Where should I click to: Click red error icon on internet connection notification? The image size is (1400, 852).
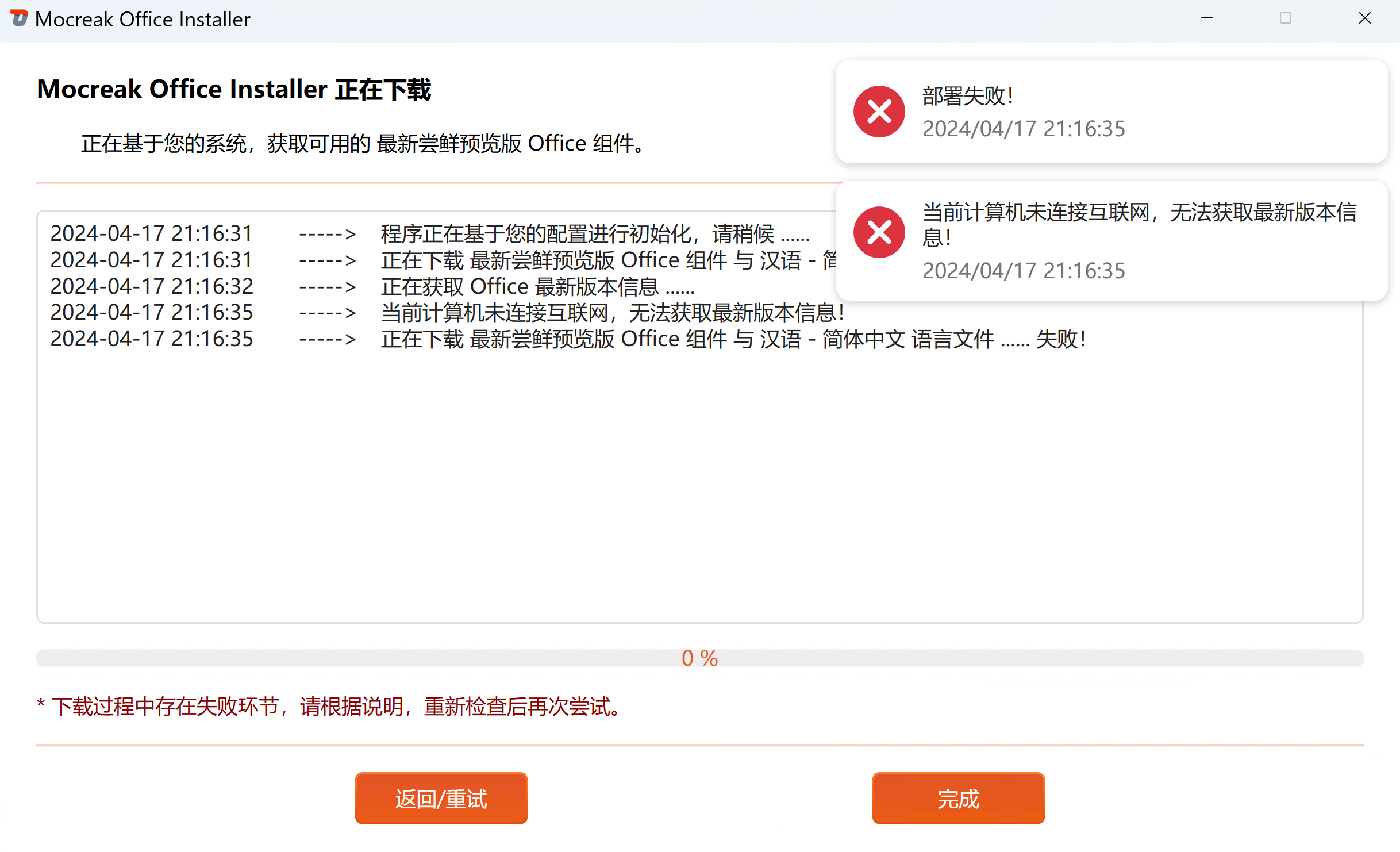click(879, 232)
